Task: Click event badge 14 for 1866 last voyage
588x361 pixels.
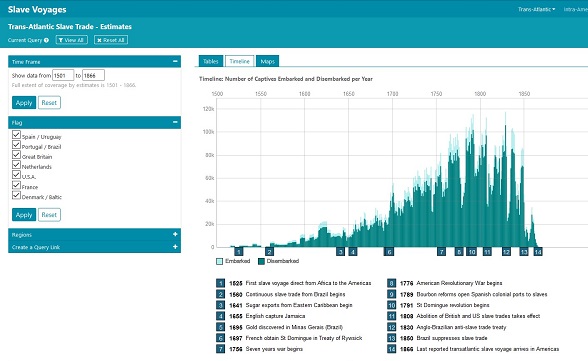Action: pyautogui.click(x=392, y=349)
